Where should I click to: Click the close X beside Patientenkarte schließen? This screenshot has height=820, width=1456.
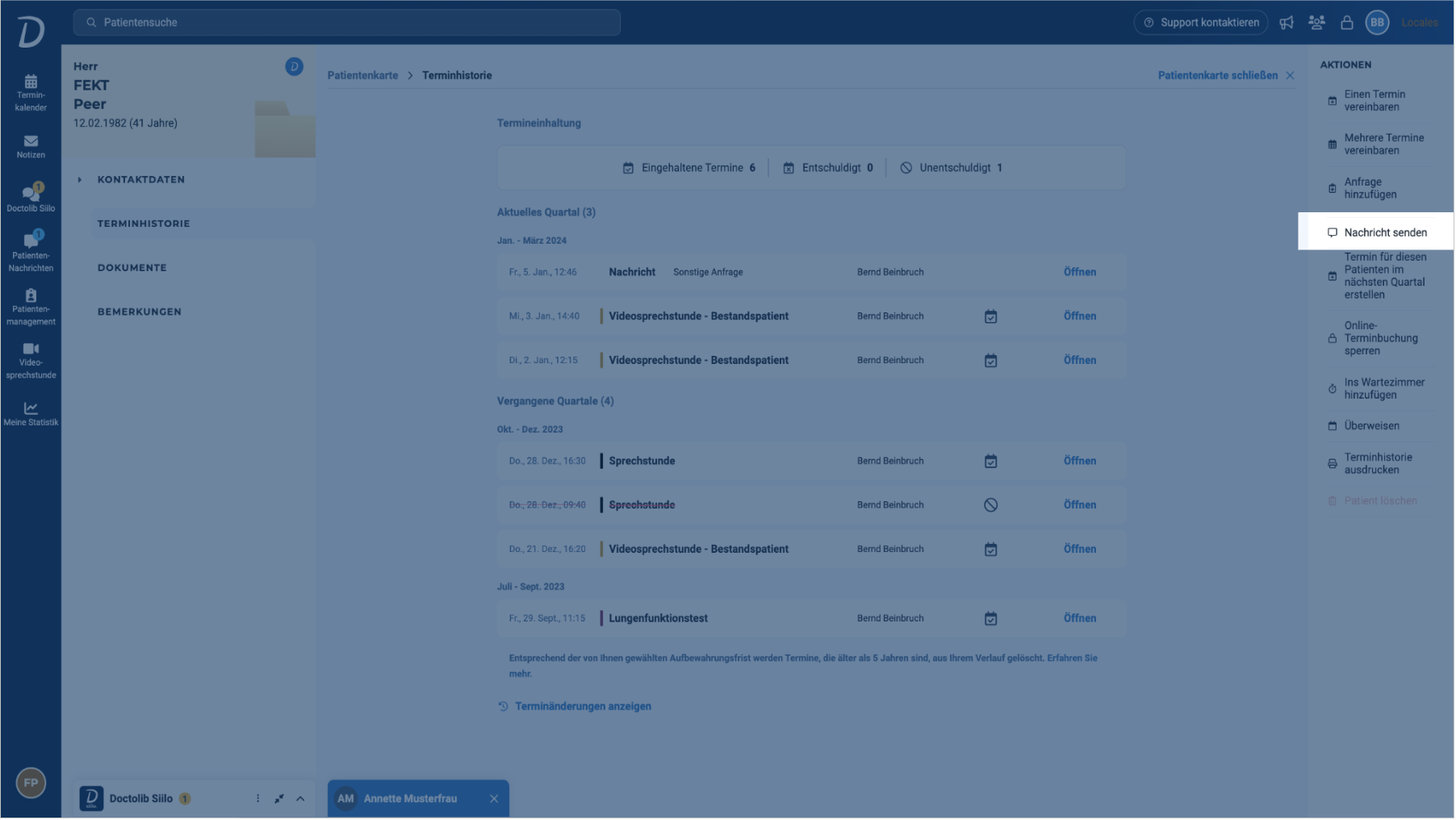click(x=1291, y=76)
